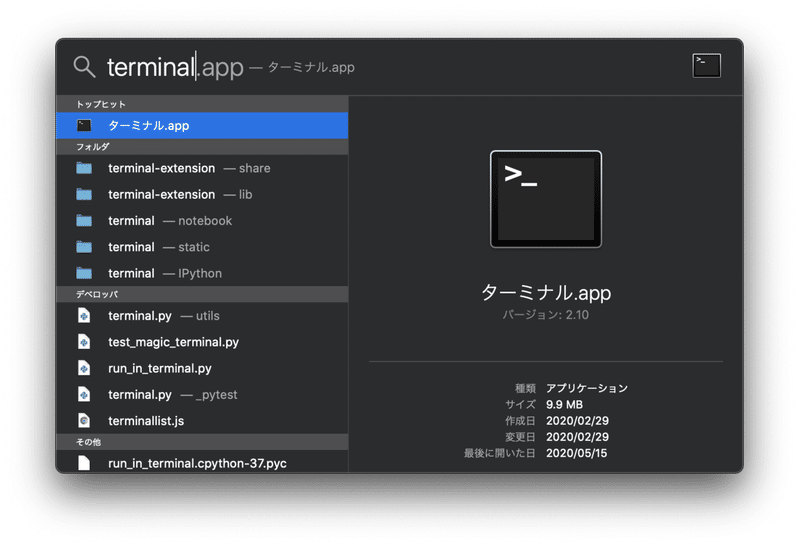This screenshot has width=800, height=548.
Task: Click the ターミナル.app title in preview pane
Action: 546,293
